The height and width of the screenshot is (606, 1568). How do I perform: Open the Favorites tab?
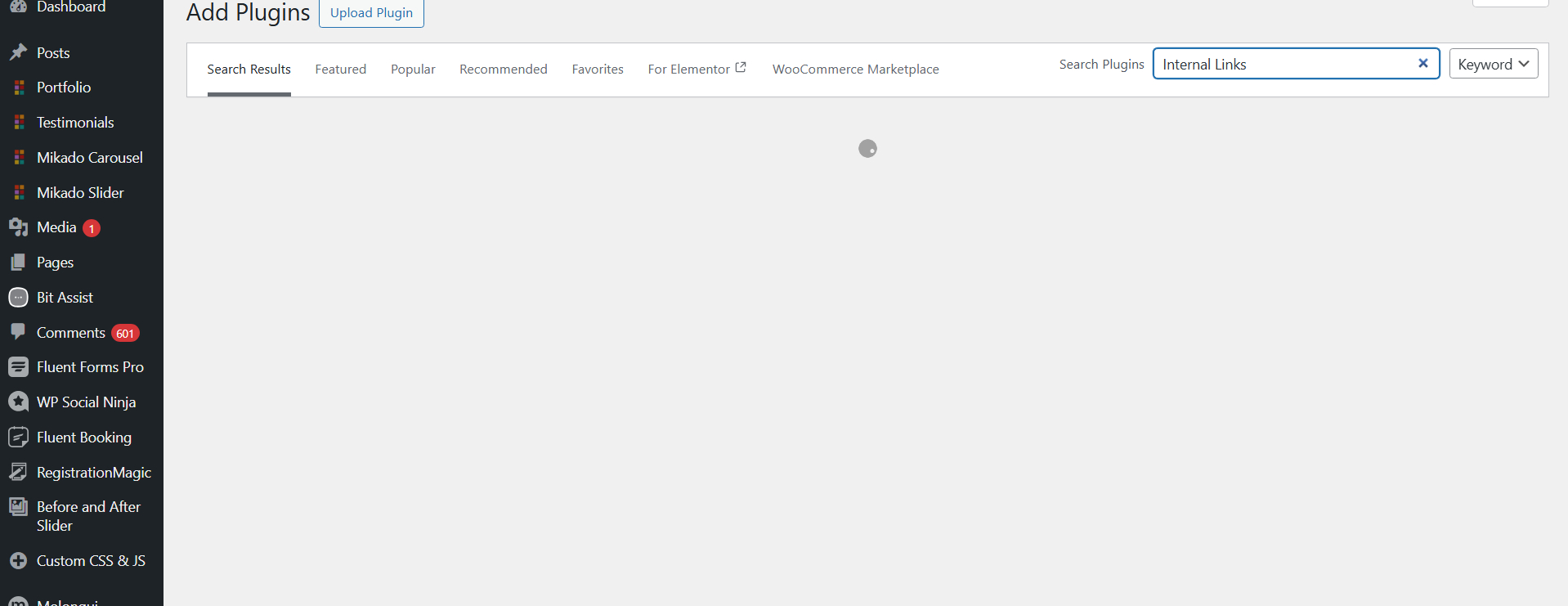point(598,70)
